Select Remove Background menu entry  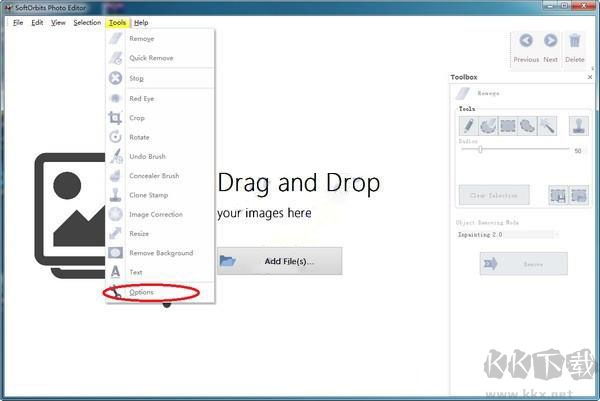[160, 253]
